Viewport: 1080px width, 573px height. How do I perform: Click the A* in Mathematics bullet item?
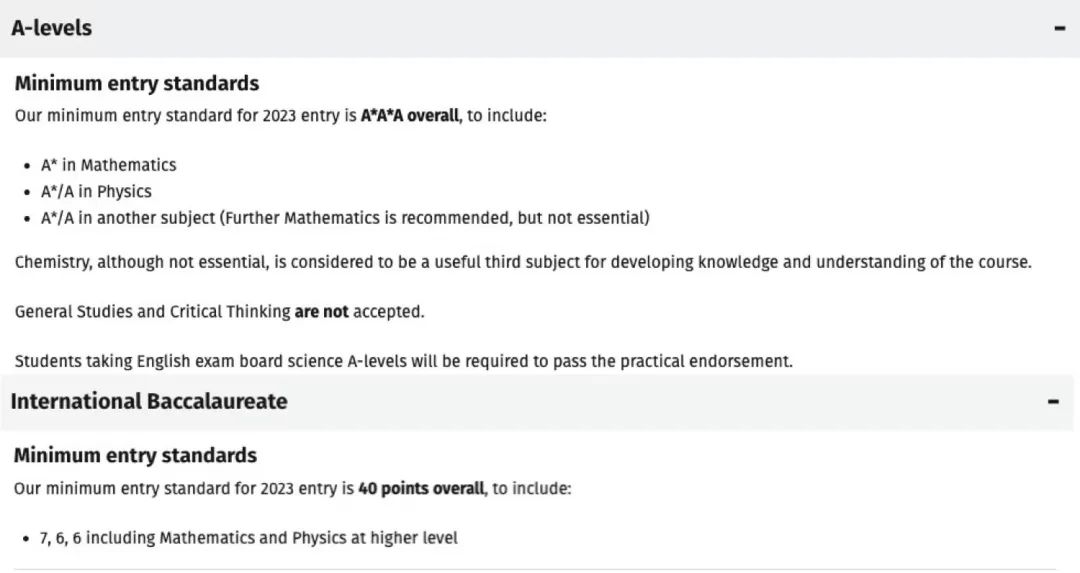click(108, 165)
